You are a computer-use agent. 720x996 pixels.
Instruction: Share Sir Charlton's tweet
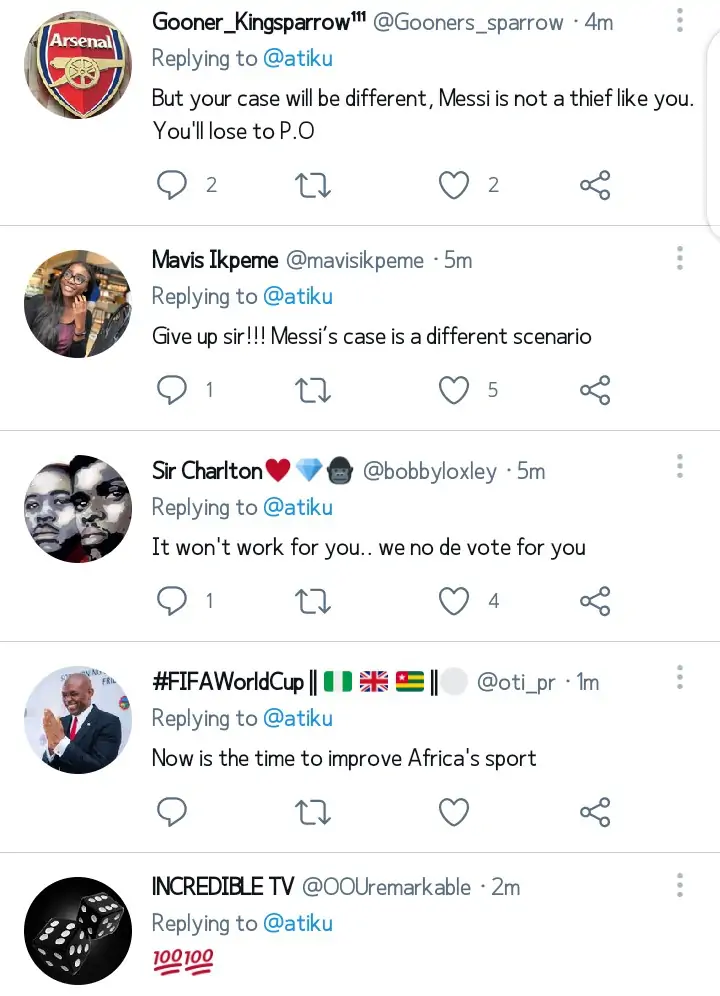pyautogui.click(x=595, y=601)
